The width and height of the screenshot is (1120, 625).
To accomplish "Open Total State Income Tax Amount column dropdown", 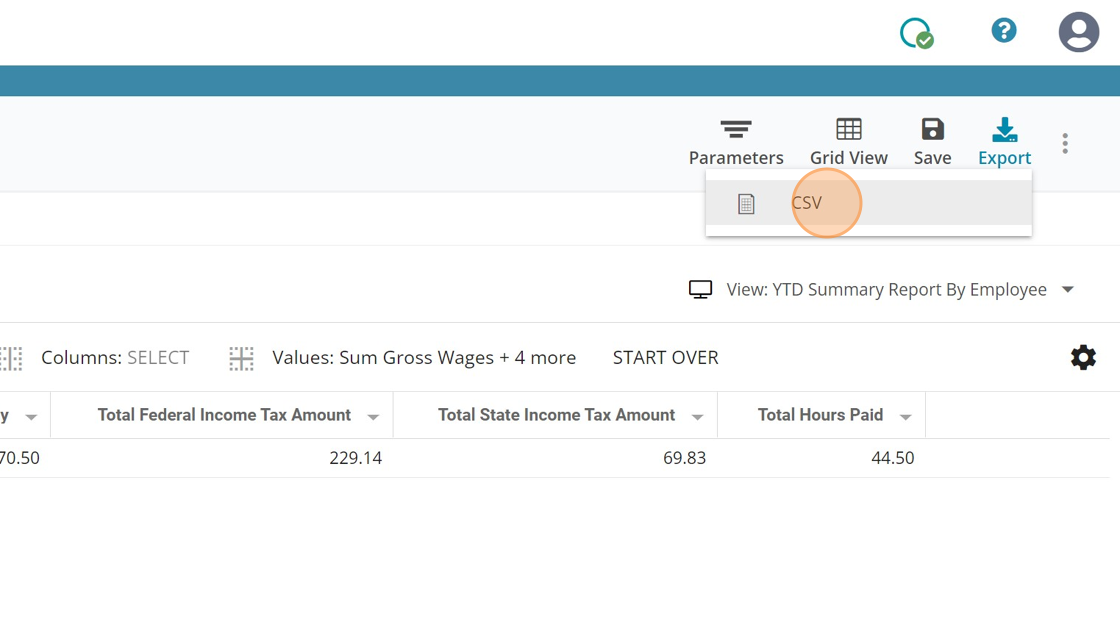I will (x=697, y=417).
